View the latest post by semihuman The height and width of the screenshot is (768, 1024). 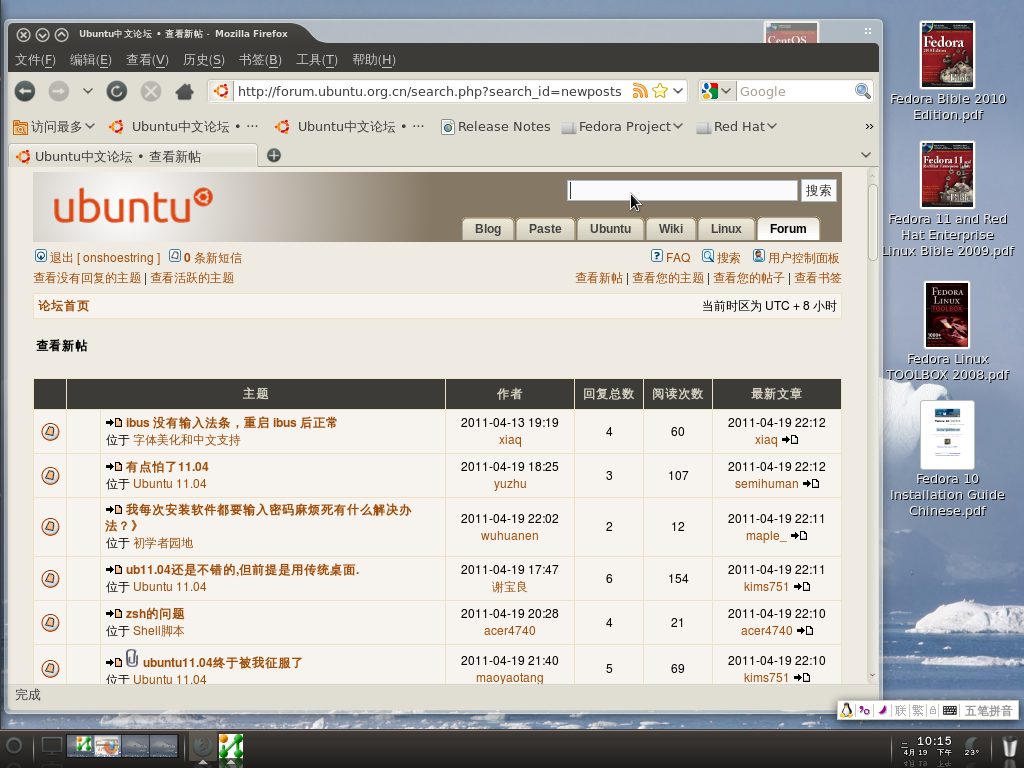coord(811,484)
